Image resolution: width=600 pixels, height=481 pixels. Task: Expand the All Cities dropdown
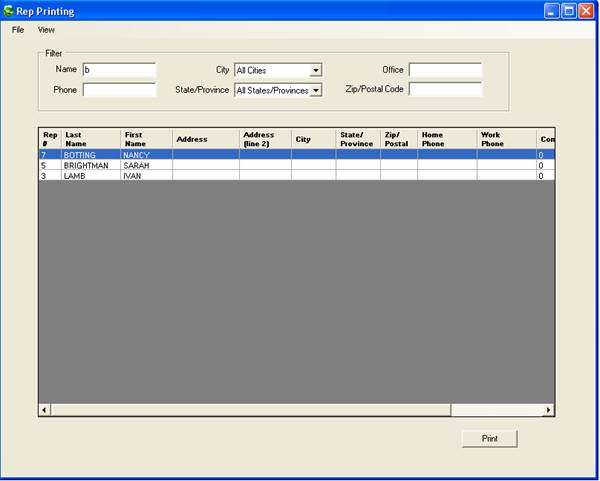[315, 70]
